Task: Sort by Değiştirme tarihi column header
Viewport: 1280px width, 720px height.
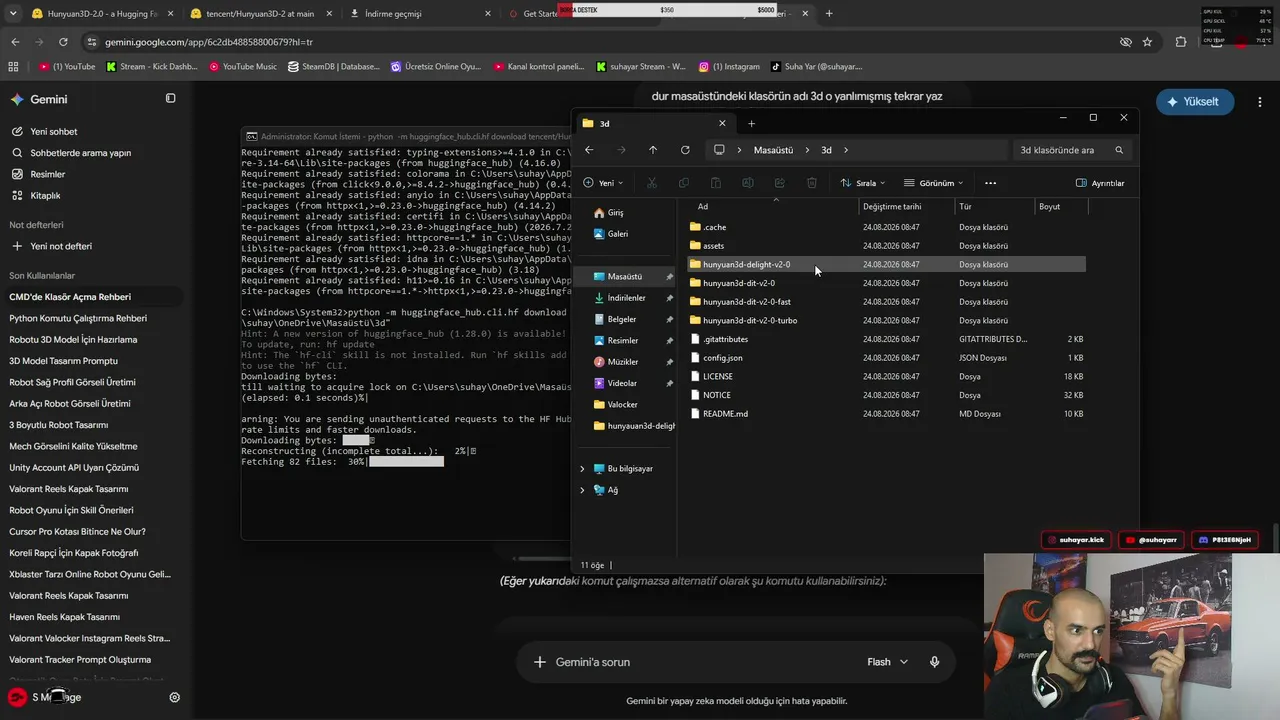Action: coord(892,206)
